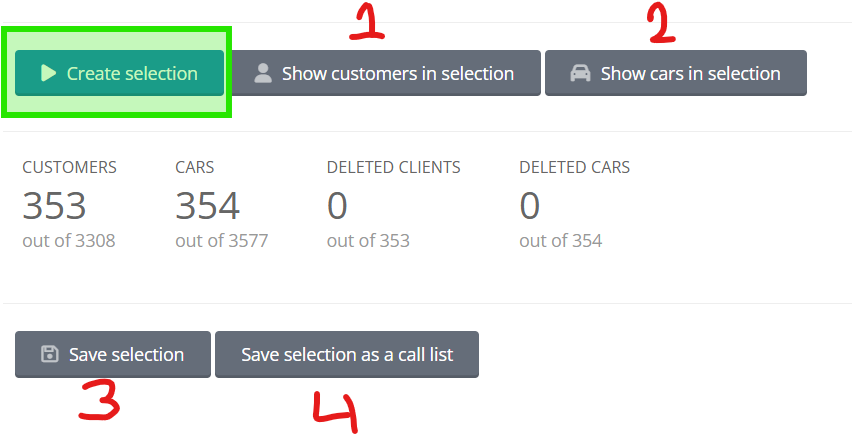This screenshot has height=435, width=852.
Task: Select the customers count 353
Action: point(54,206)
